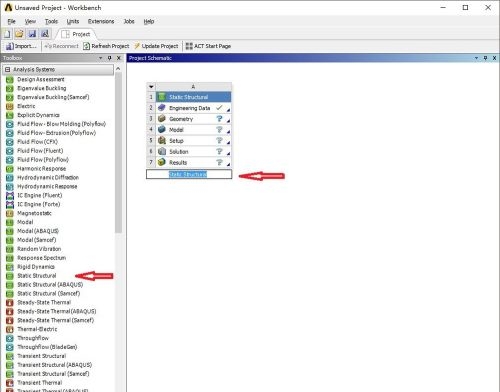Open the Toolbox panel dropdown arrow
The height and width of the screenshot is (392, 500).
click(100, 58)
